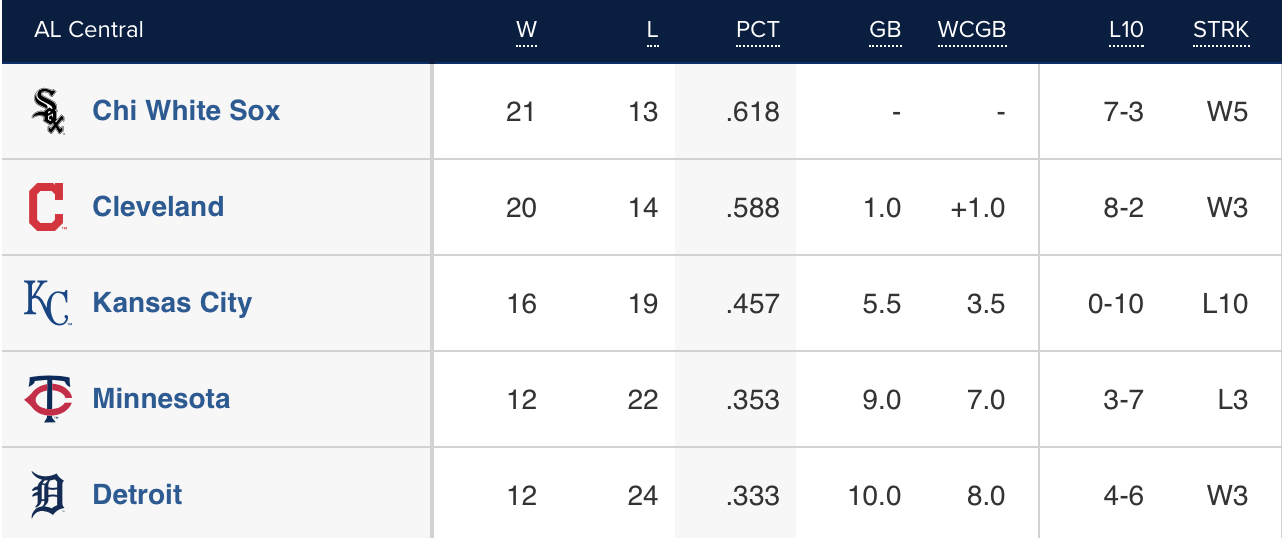Click the Chicago White Sox logo
The width and height of the screenshot is (1282, 538).
point(48,111)
